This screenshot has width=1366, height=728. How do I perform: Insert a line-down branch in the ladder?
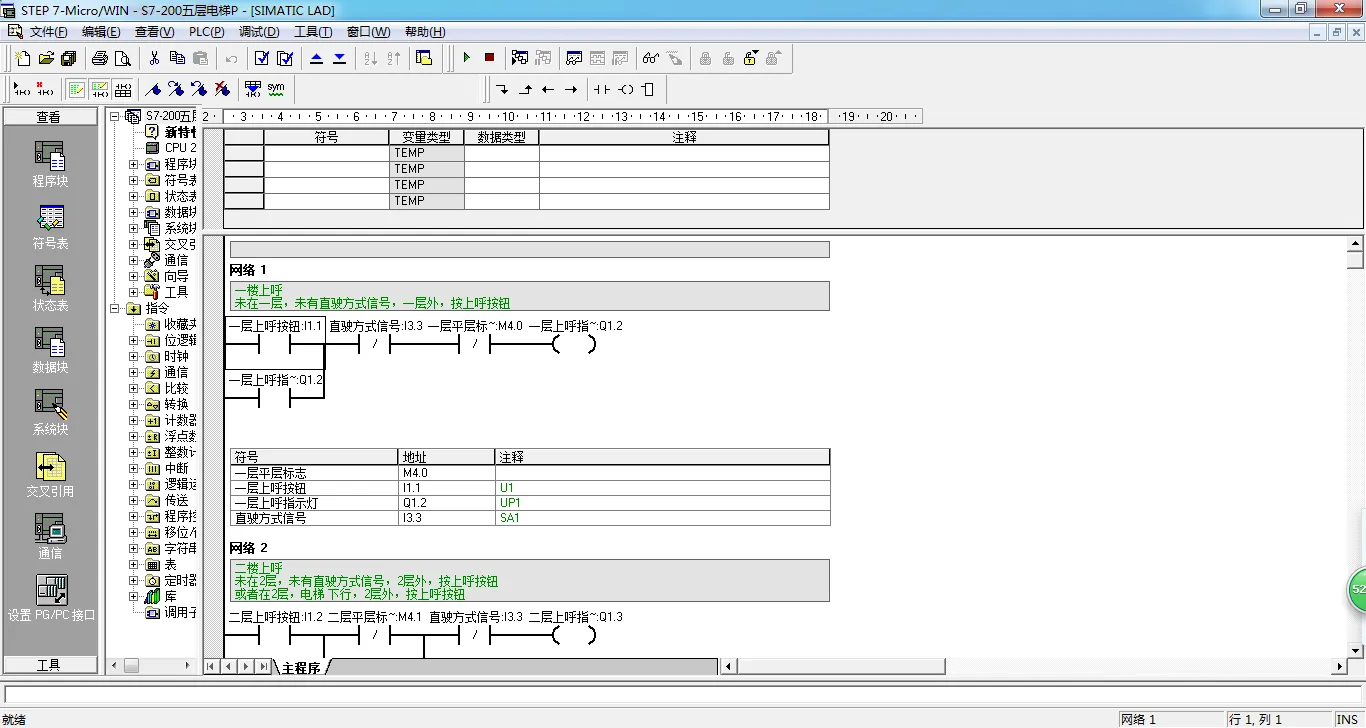pyautogui.click(x=502, y=89)
